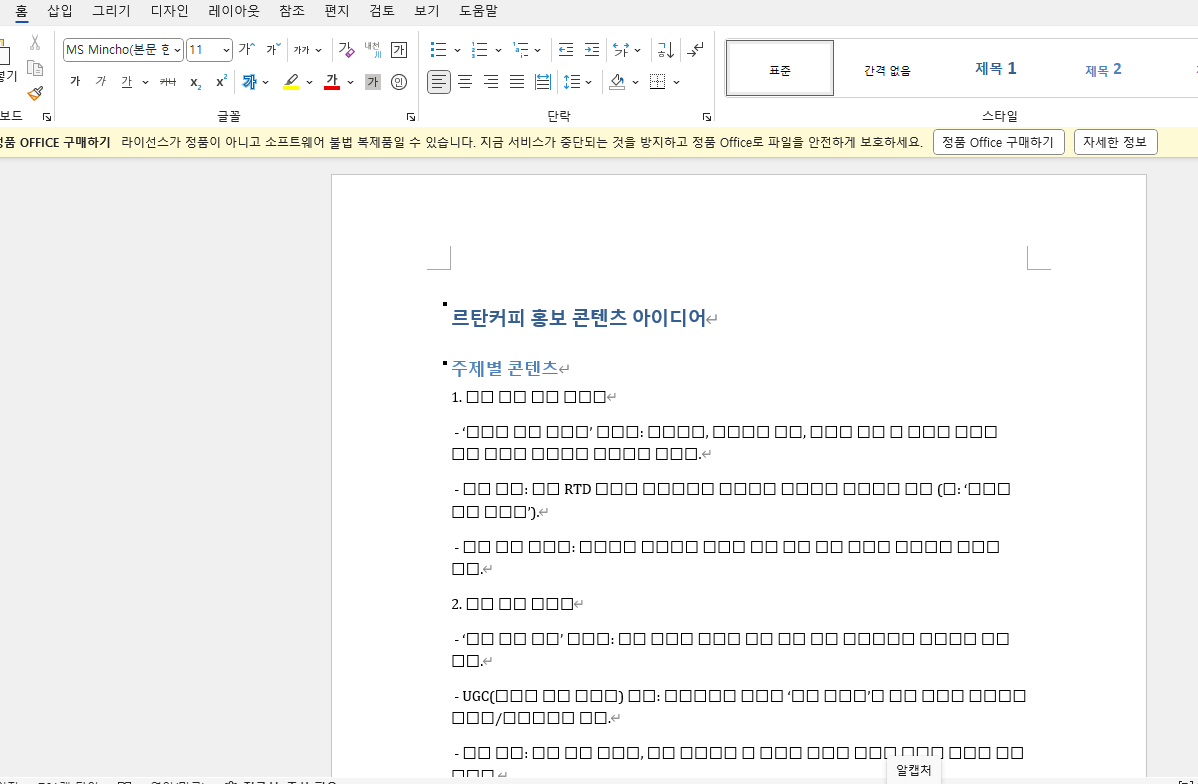Increase indent icon in paragraph group
This screenshot has width=1198, height=784.
591,50
